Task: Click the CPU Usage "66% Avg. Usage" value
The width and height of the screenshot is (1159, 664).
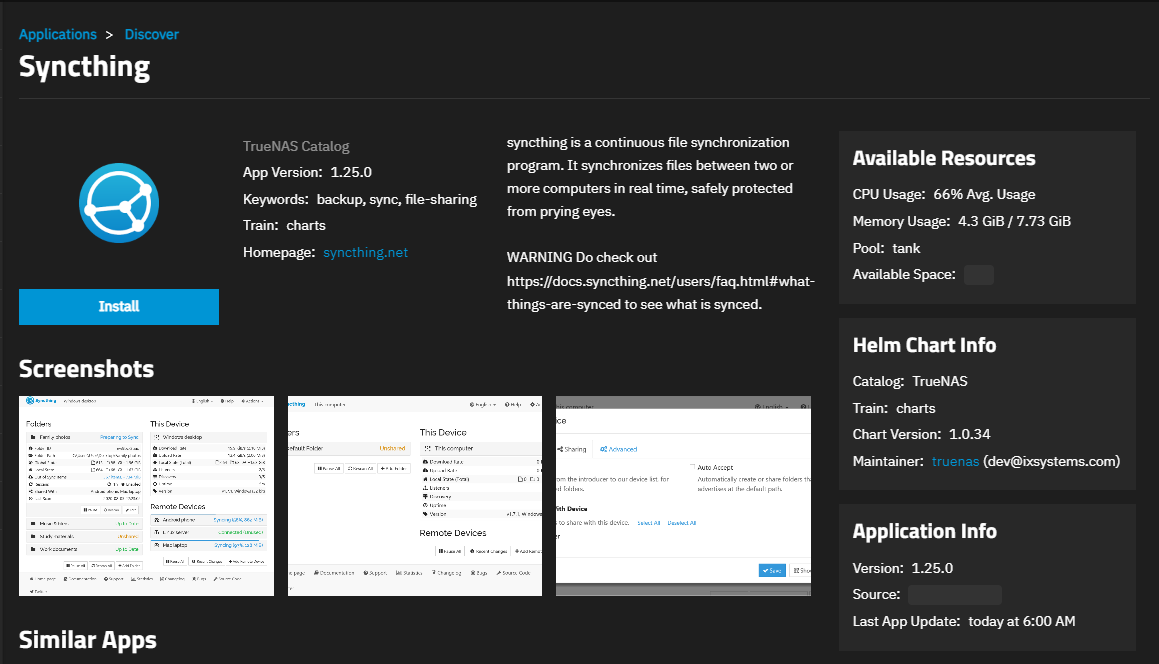Action: coord(985,194)
